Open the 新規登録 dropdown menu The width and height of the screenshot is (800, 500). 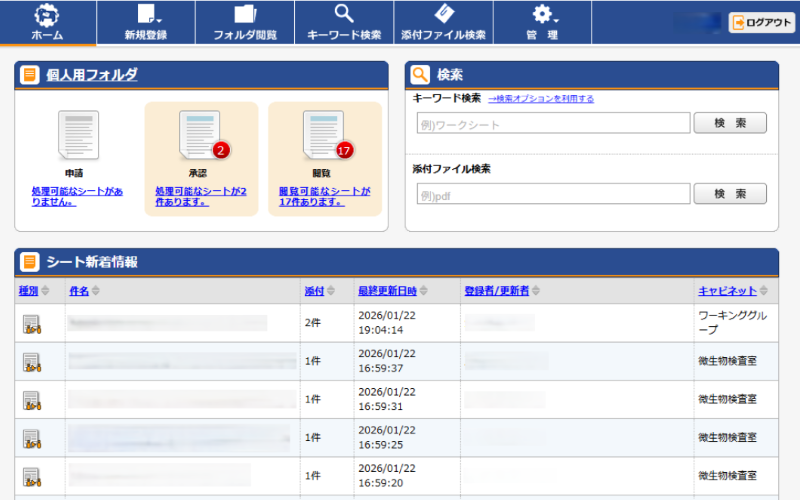(x=146, y=23)
